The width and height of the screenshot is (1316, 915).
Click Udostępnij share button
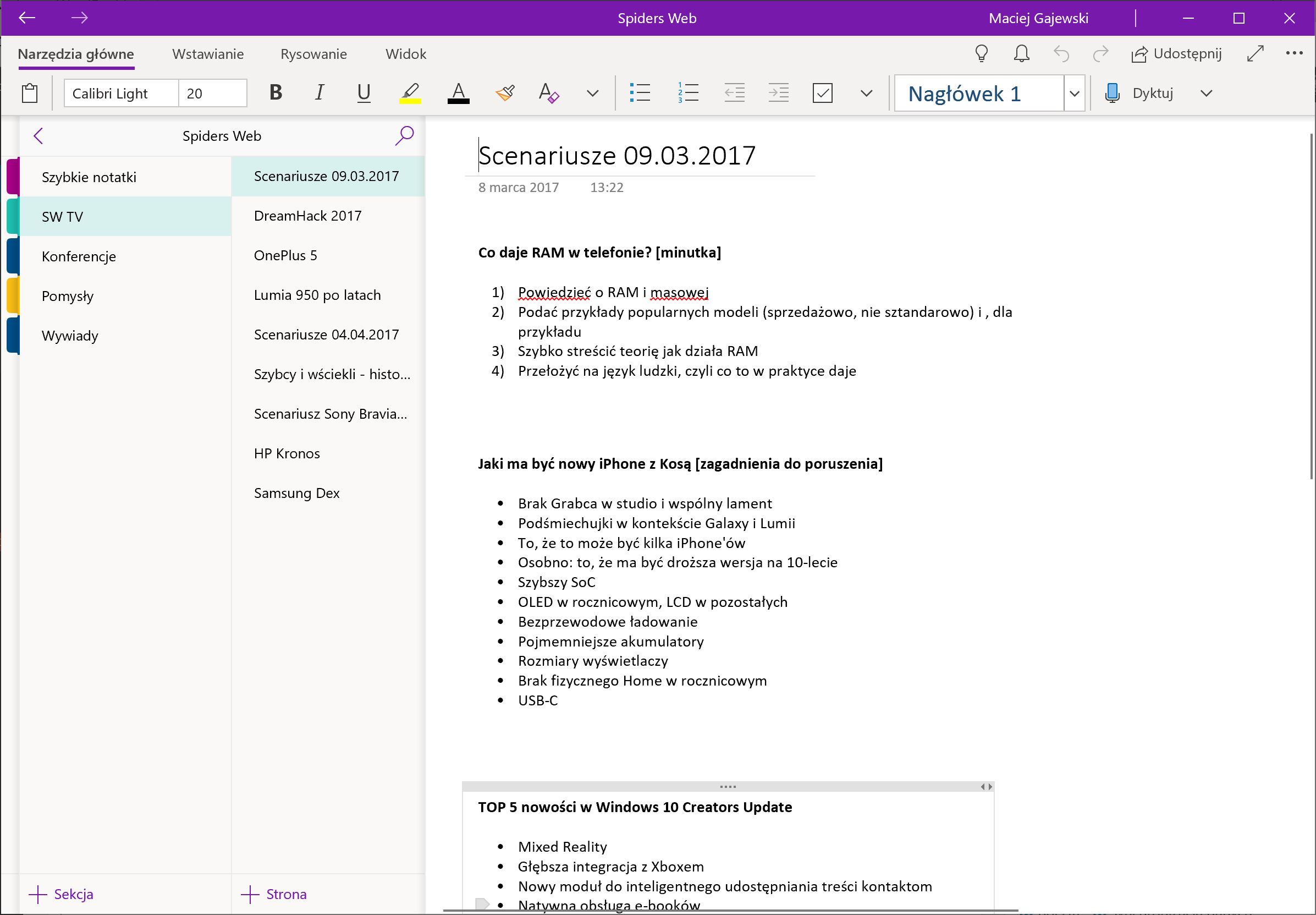click(x=1176, y=54)
